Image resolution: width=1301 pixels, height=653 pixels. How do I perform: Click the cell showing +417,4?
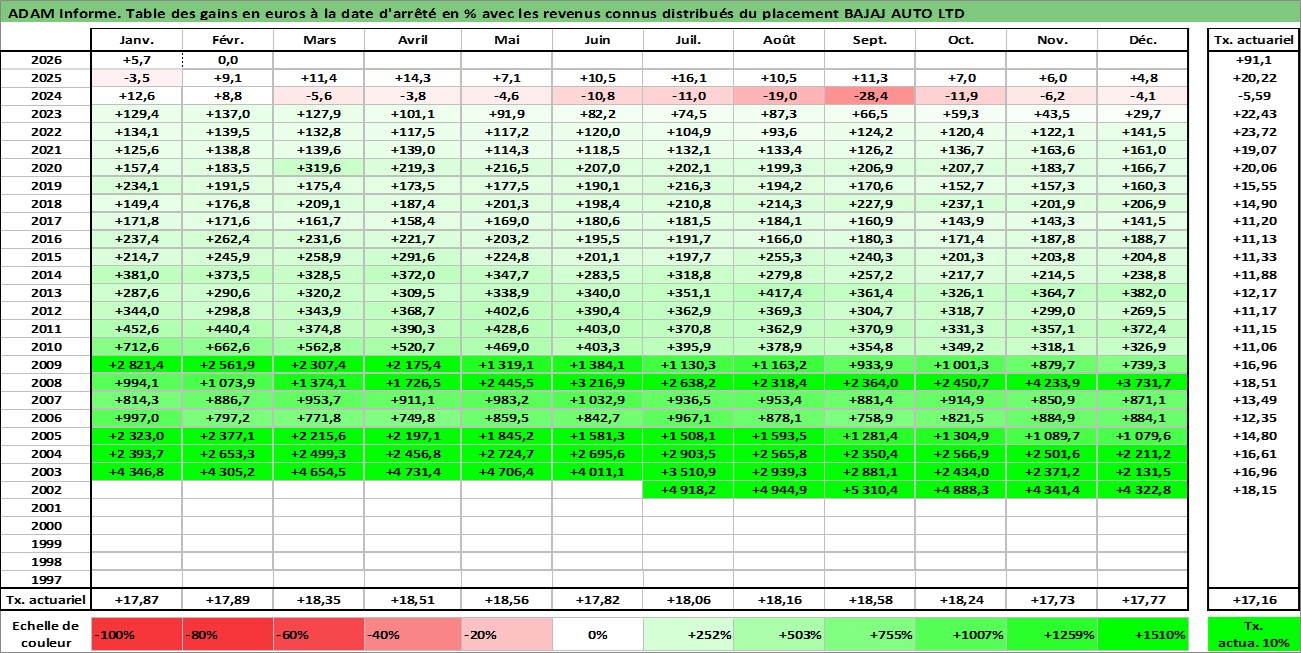click(779, 293)
